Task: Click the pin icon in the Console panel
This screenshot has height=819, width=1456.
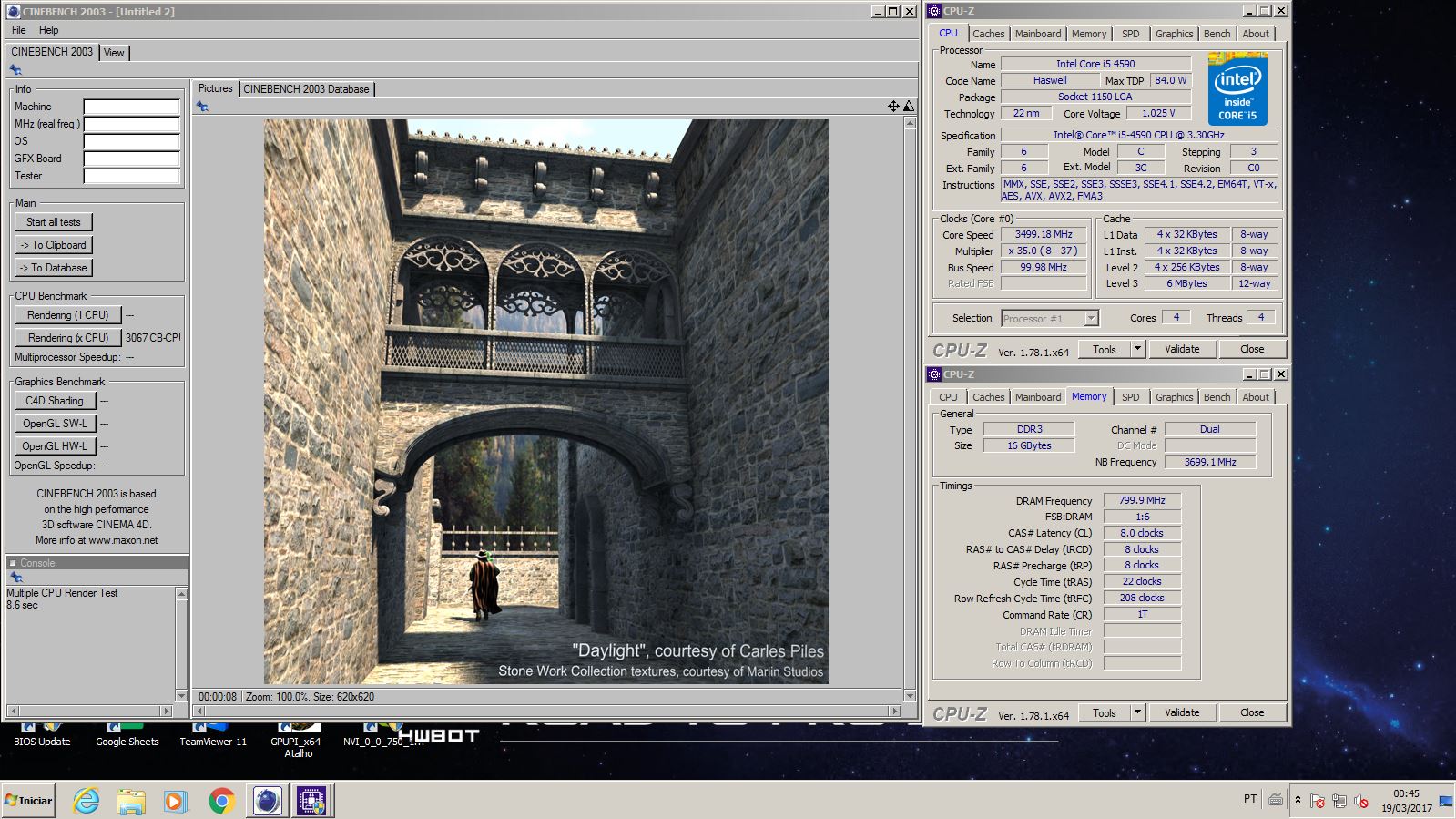Action: point(15,578)
